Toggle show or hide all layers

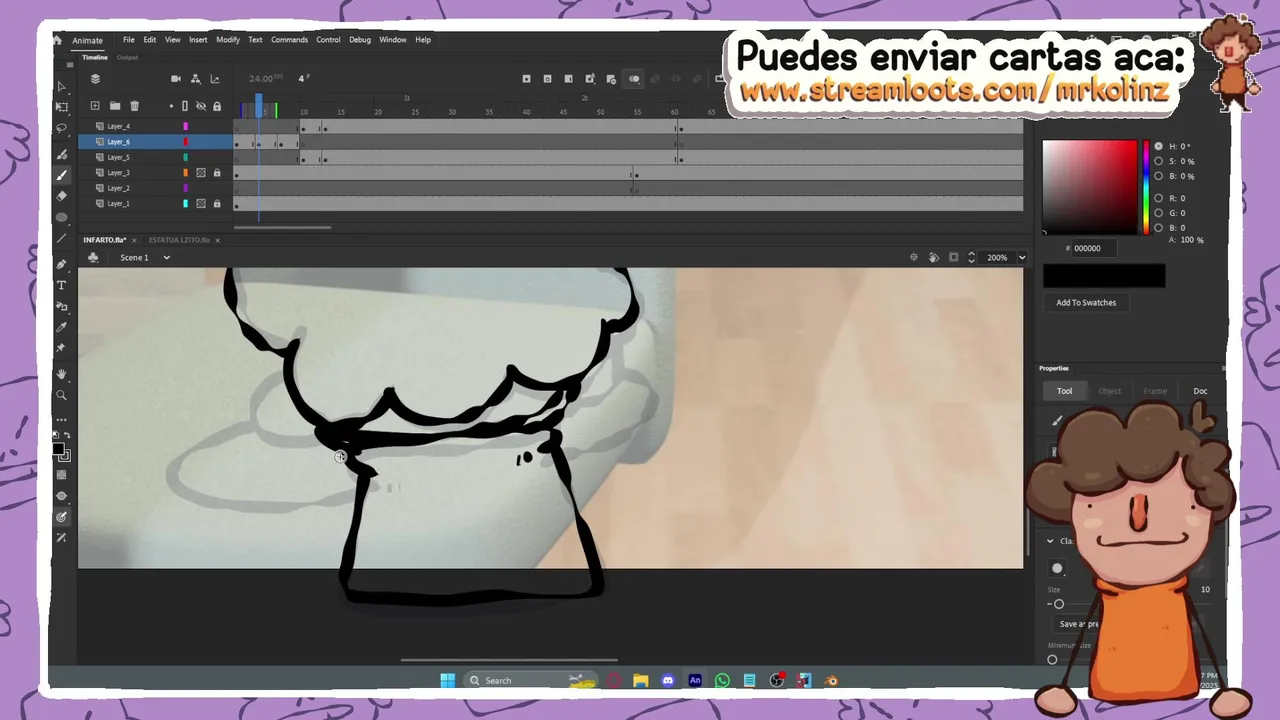(x=201, y=106)
